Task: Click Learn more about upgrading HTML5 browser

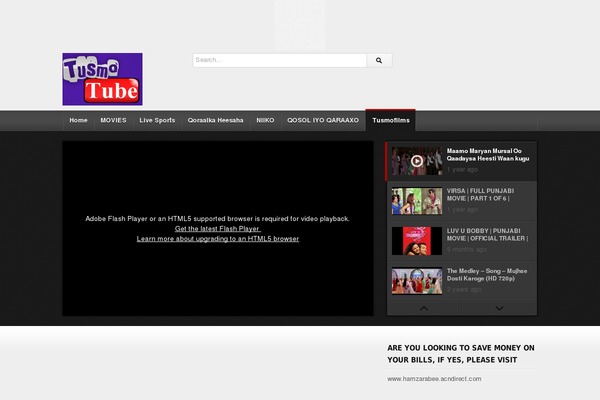Action: tap(218, 239)
